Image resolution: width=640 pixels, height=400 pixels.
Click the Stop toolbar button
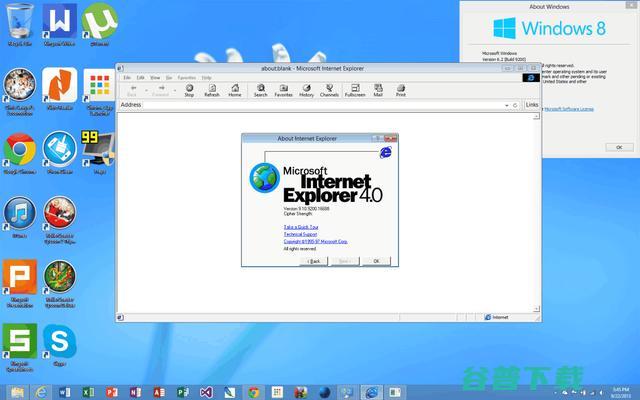(x=189, y=89)
